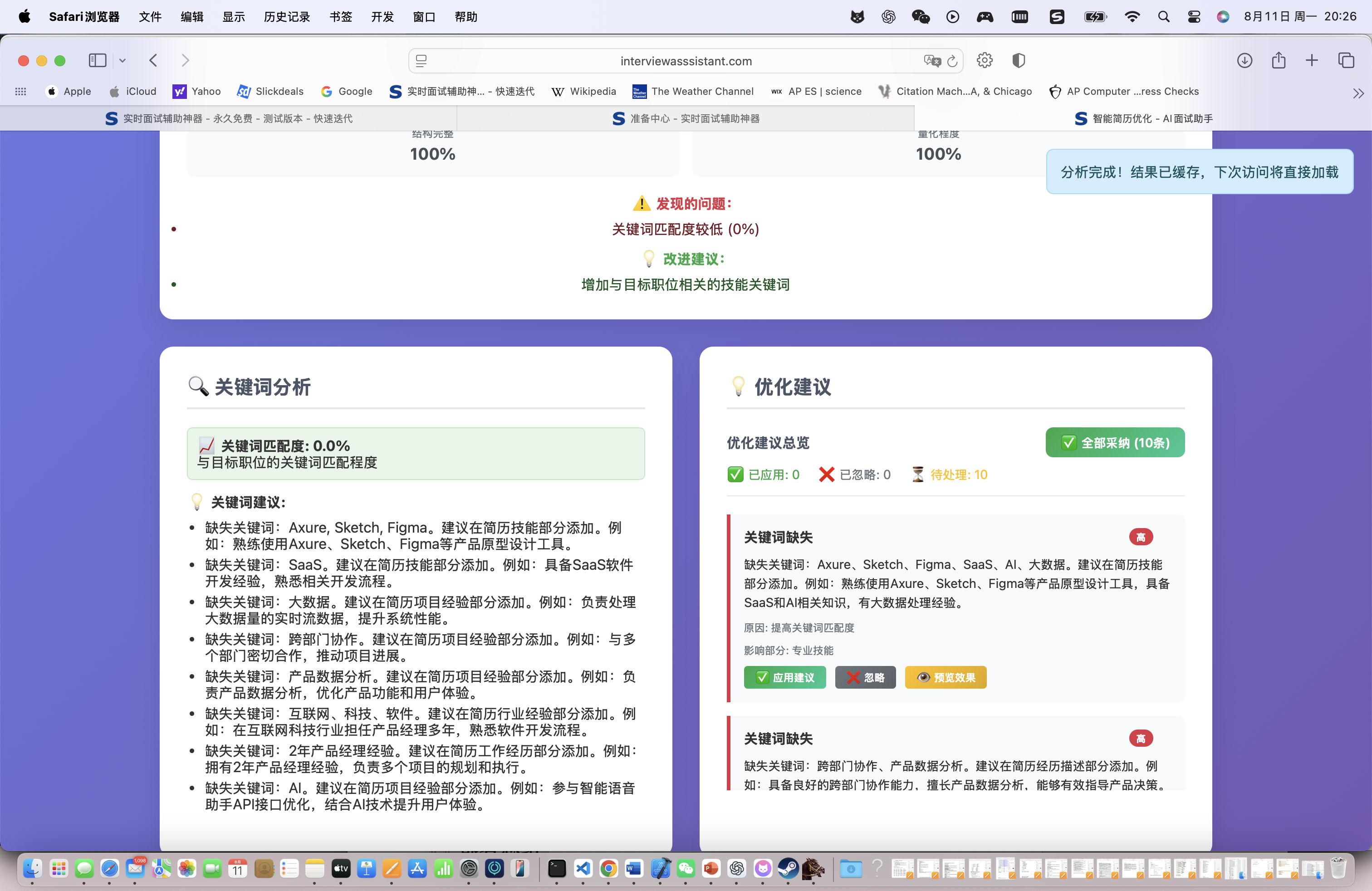Open 历史记录 menu in menu bar
The height and width of the screenshot is (891, 1372).
[286, 17]
